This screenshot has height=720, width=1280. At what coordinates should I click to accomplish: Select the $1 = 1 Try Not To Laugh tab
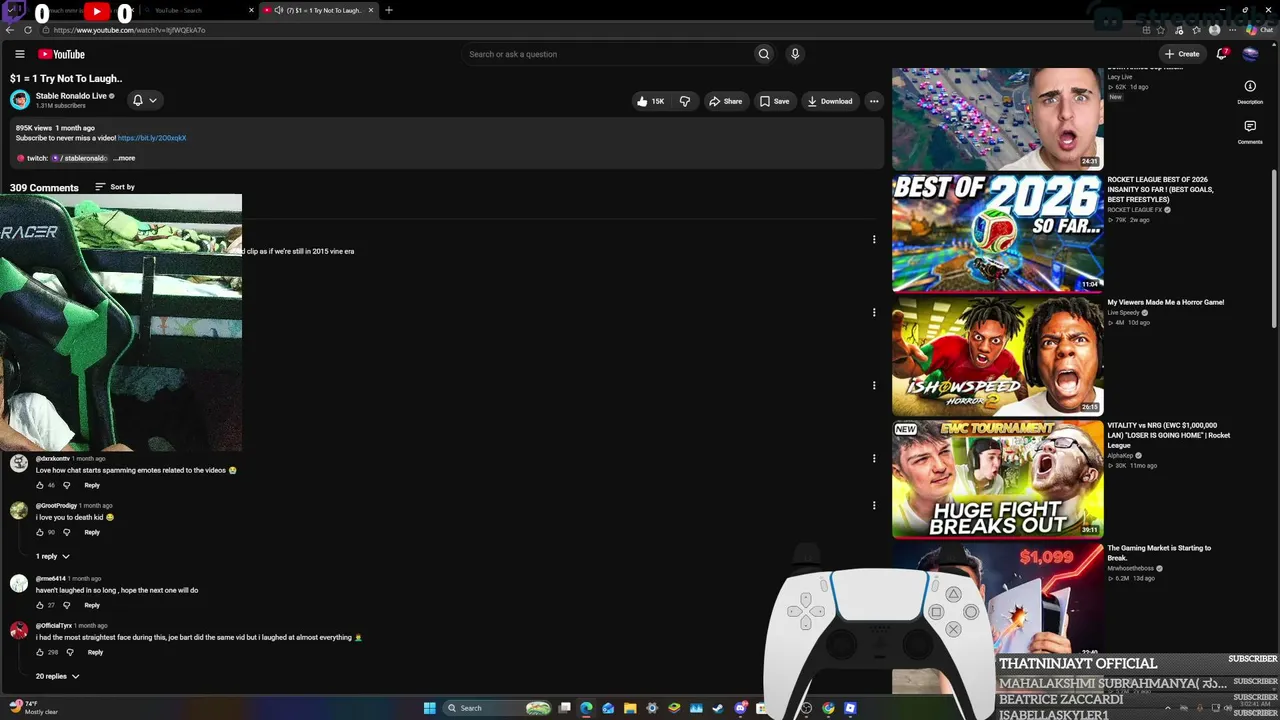(x=320, y=10)
